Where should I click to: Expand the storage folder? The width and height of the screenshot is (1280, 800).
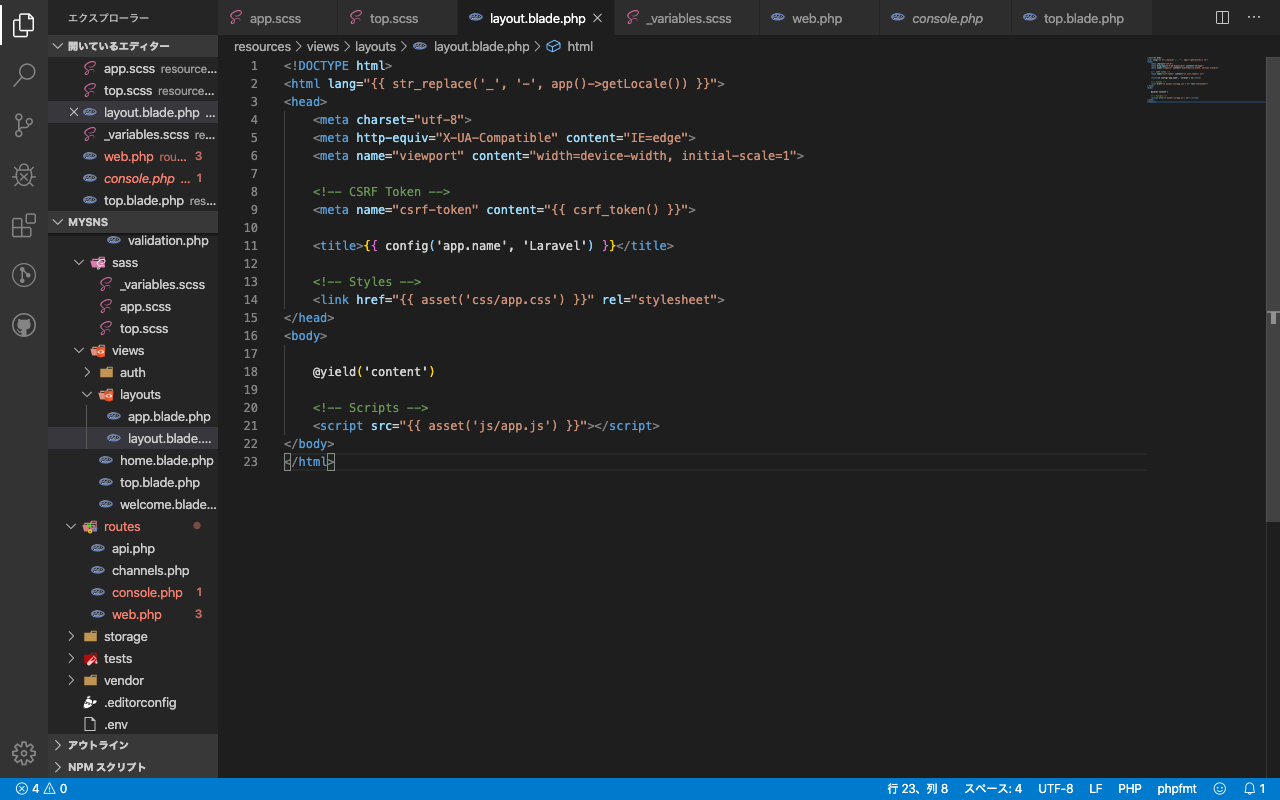[x=133, y=637]
